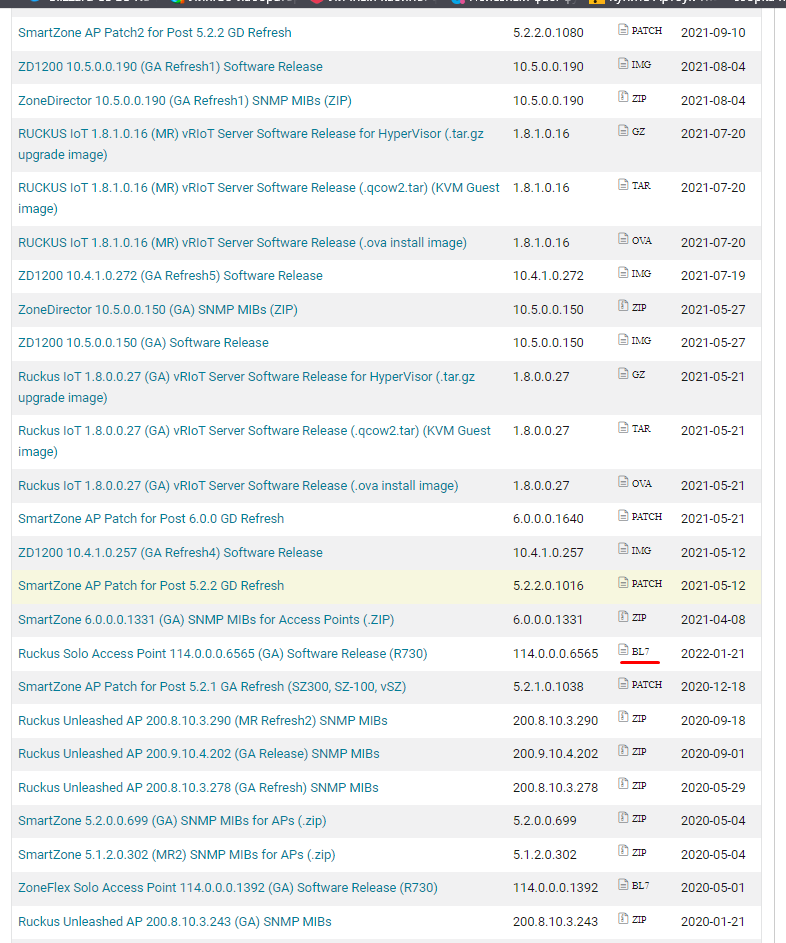Click PATCH file icon in 5.2.2.0.1080 row
The height and width of the screenshot is (943, 786).
tap(623, 29)
